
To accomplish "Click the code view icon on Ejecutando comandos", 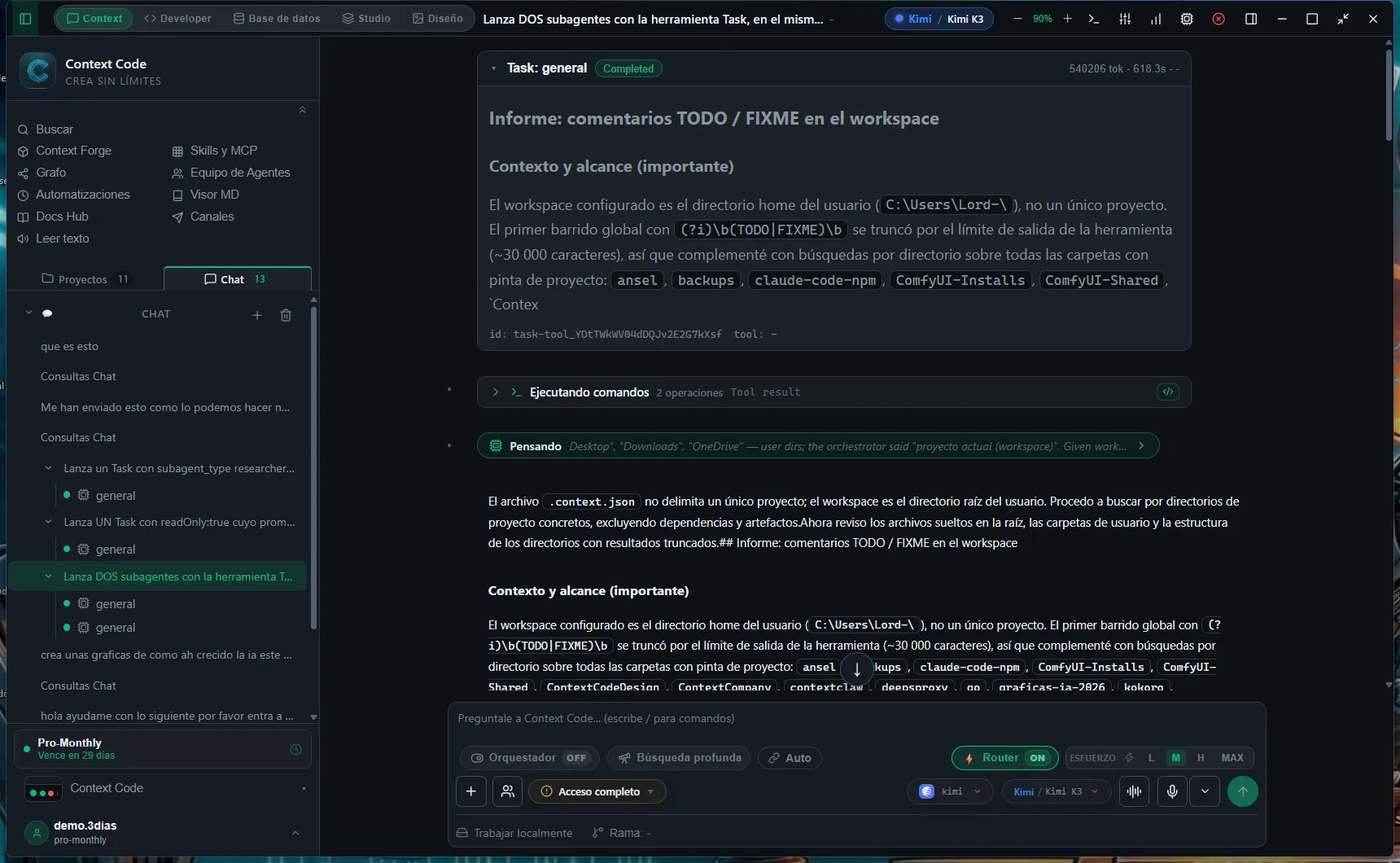I will [1168, 392].
